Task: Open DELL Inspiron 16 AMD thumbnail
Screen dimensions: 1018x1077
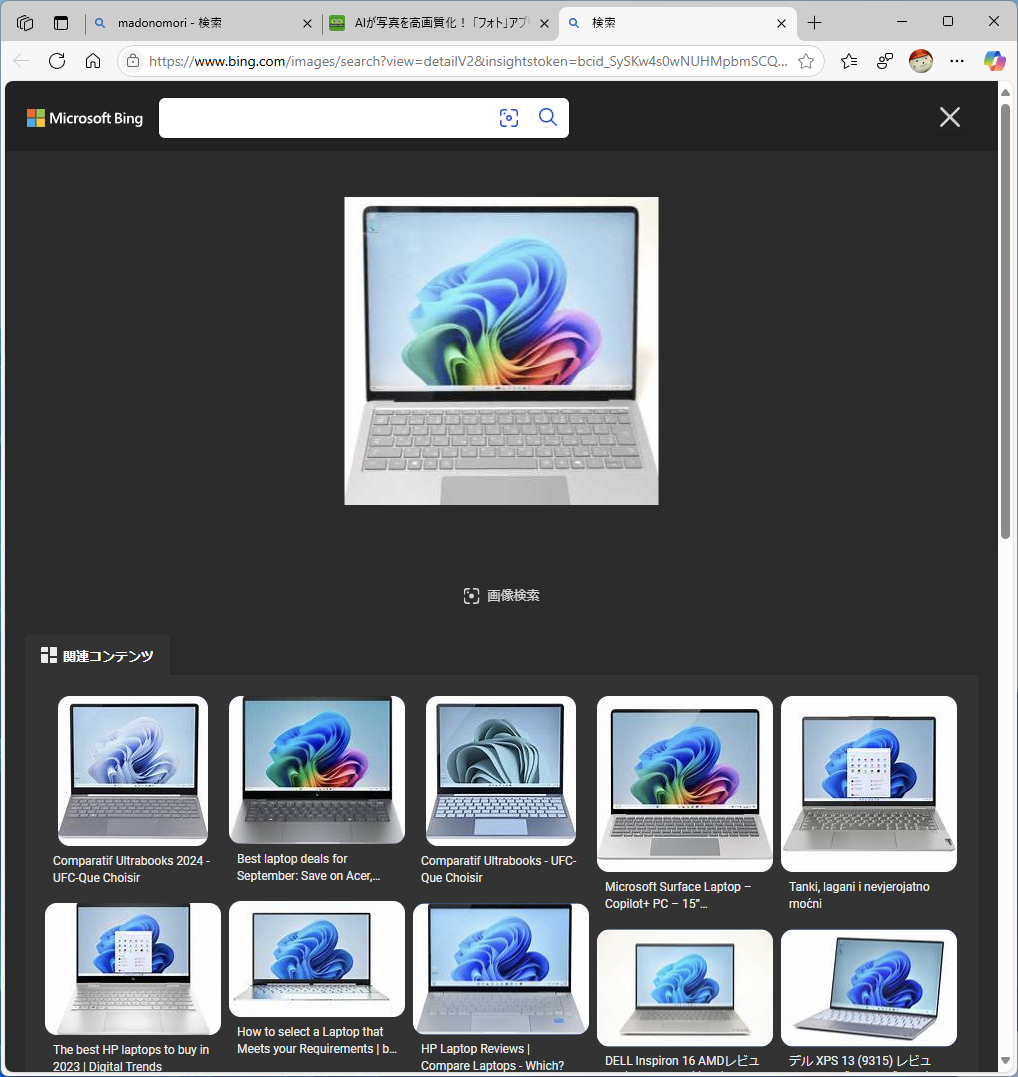Action: [685, 988]
